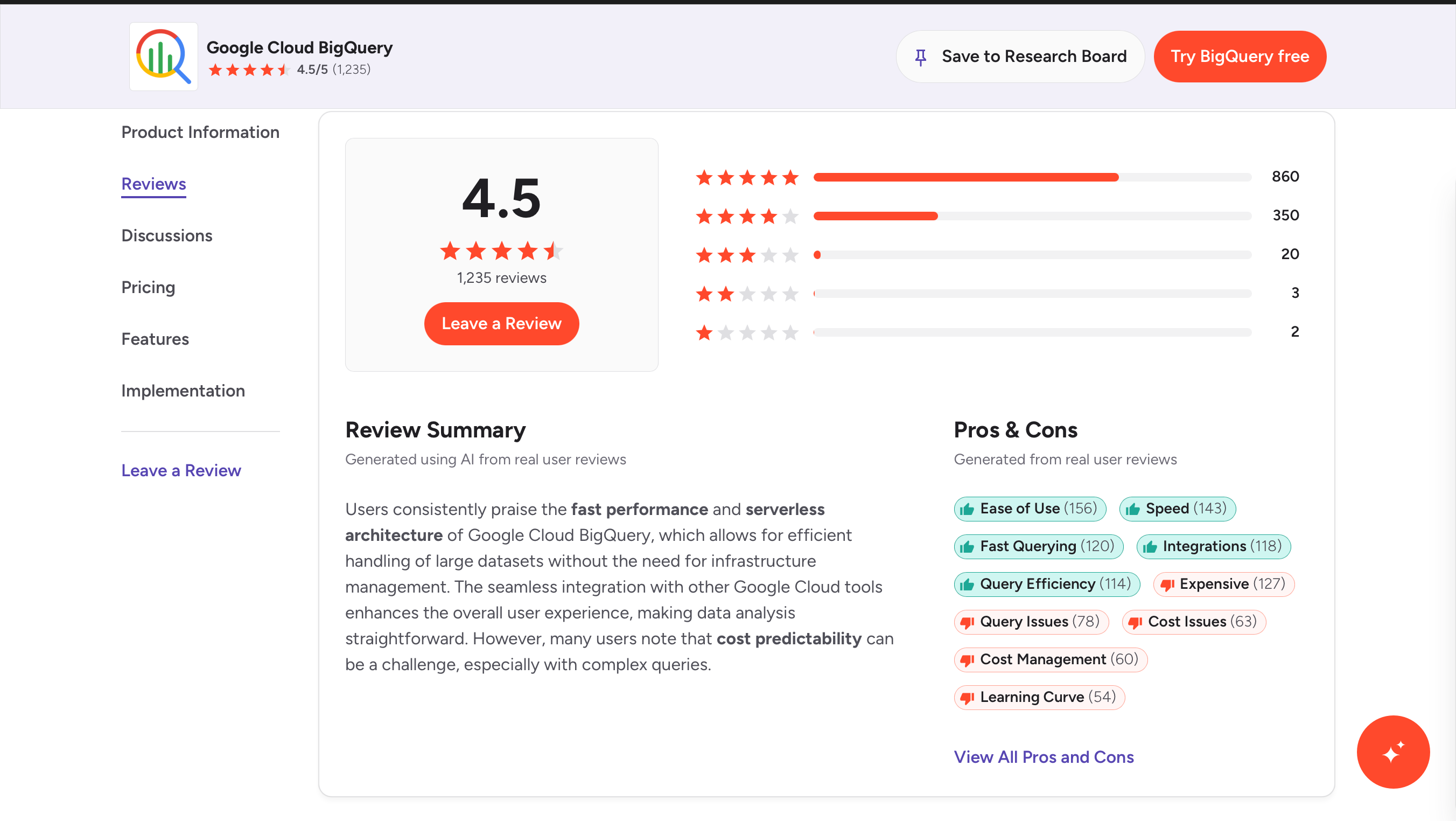Click the thumbs-up icon on Ease of Use

tap(967, 509)
